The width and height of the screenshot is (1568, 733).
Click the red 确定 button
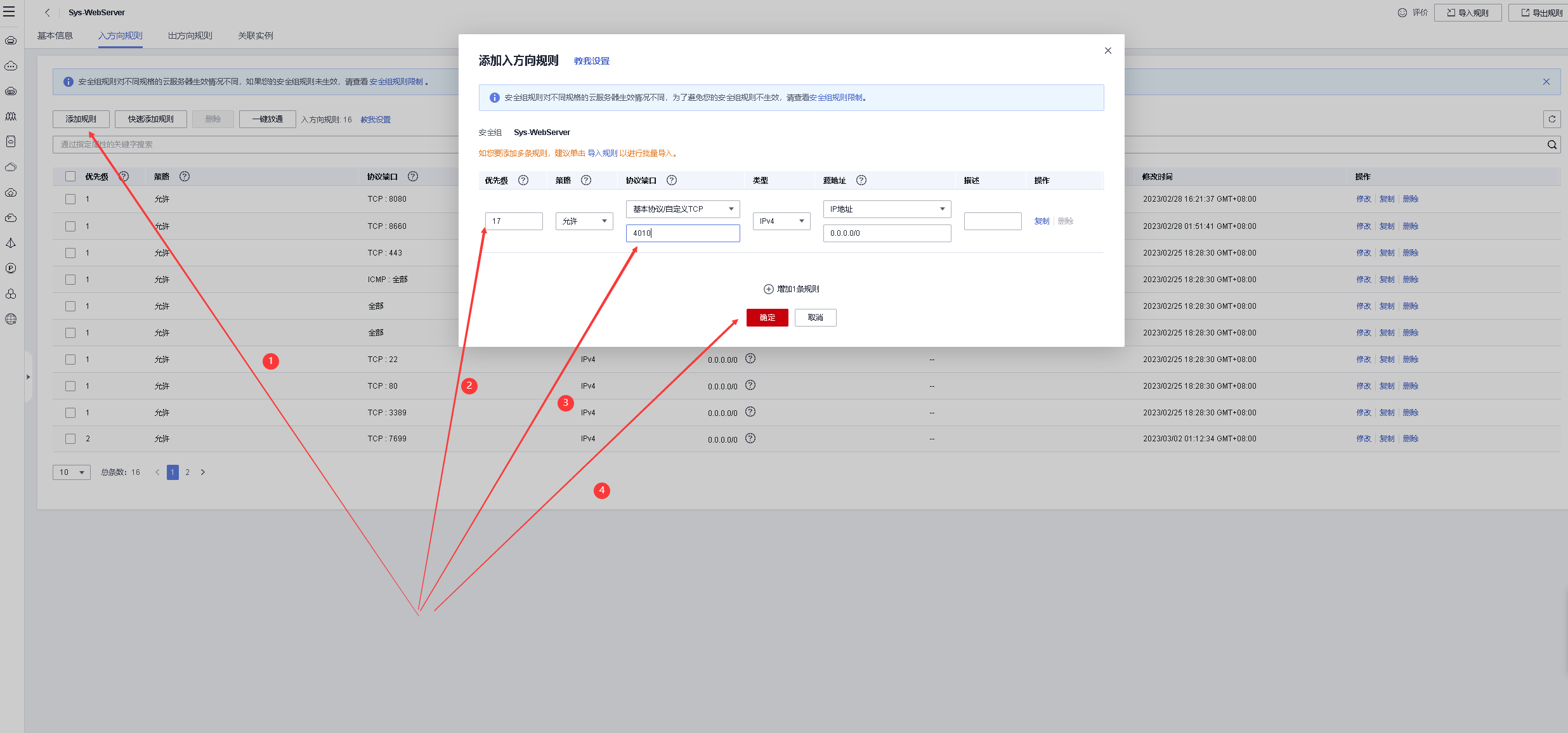pyautogui.click(x=767, y=318)
